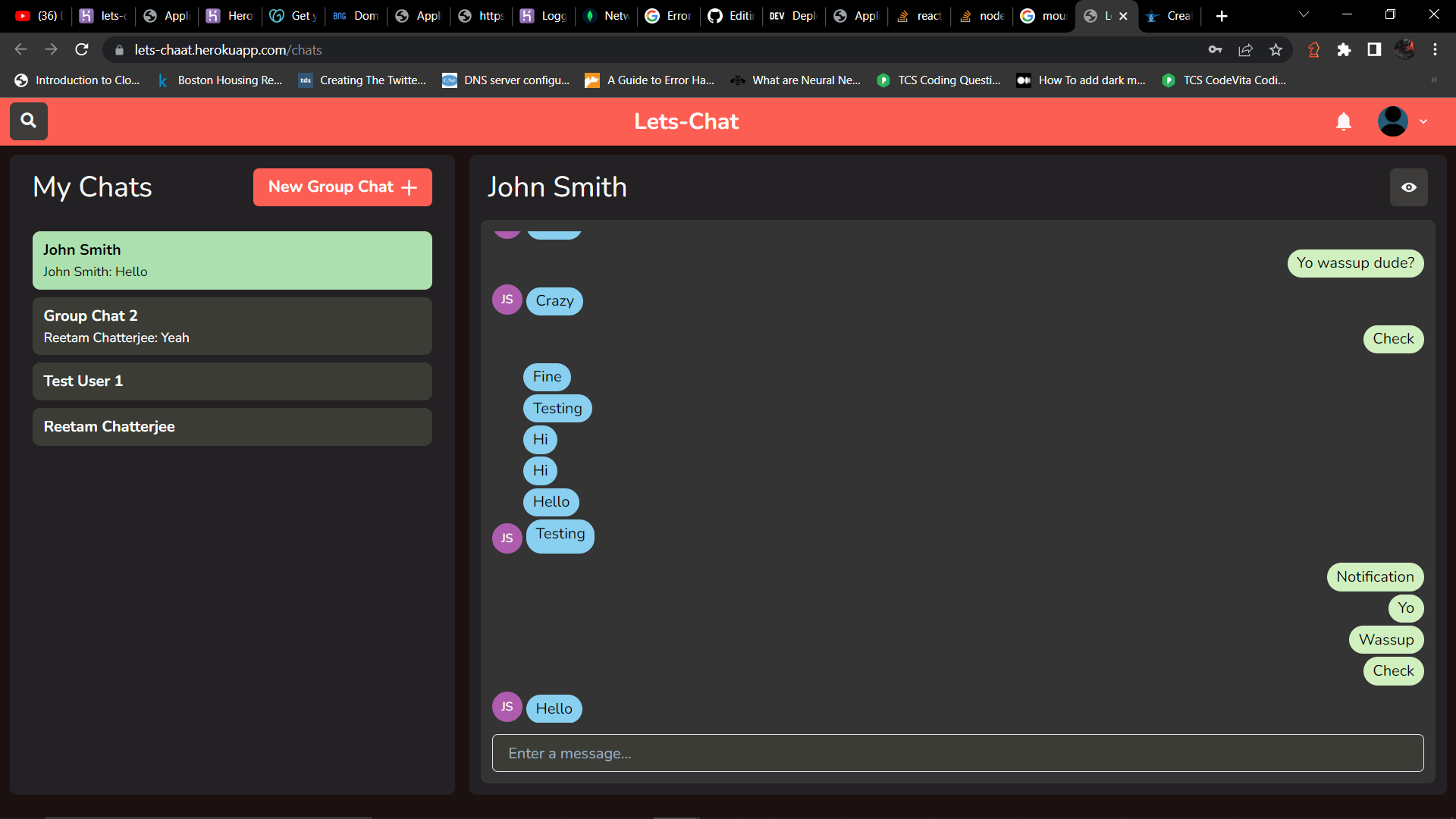Open TCS Coding Questions bookmark
The width and height of the screenshot is (1456, 819).
(x=939, y=80)
